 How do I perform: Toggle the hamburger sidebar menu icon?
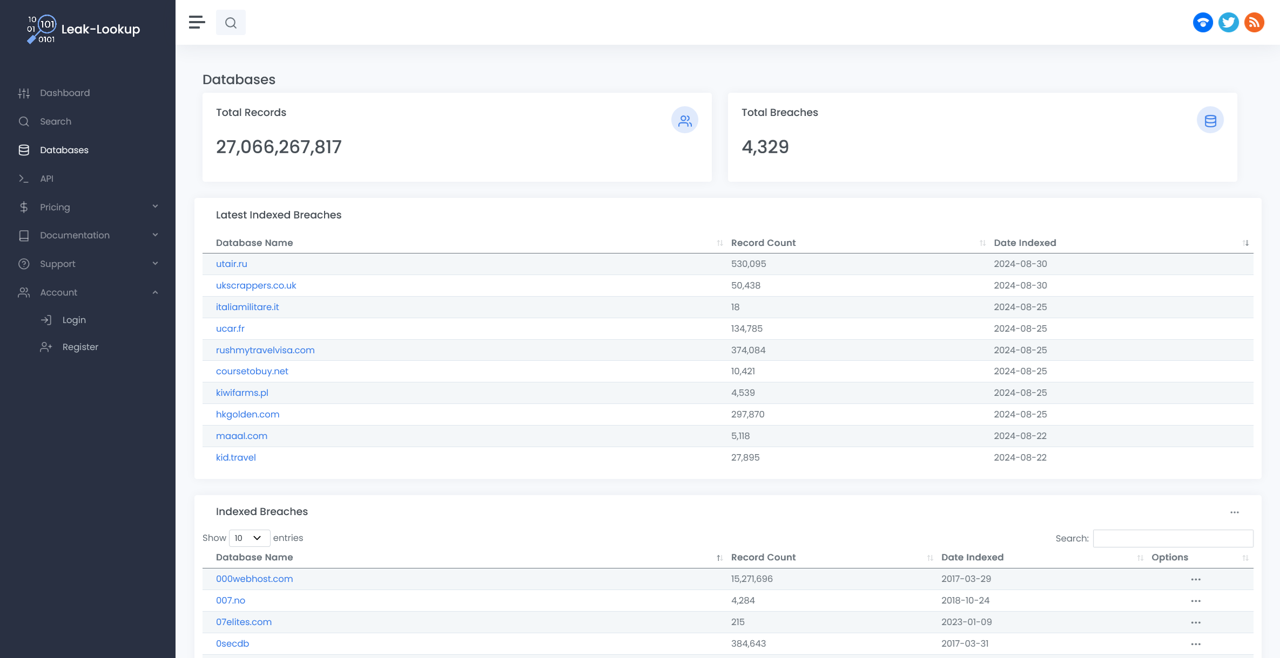[197, 22]
